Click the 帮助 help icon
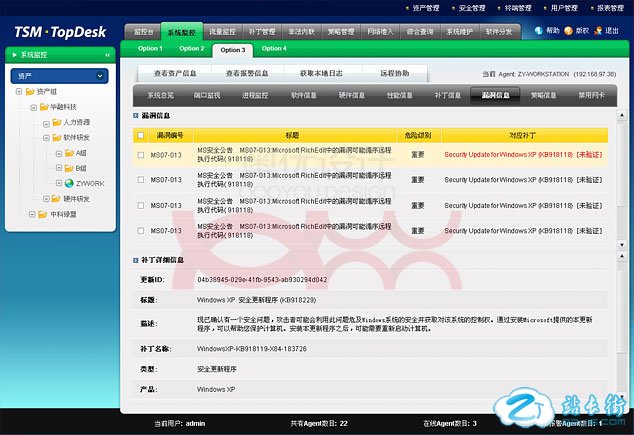Image resolution: width=634 pixels, height=435 pixels. pyautogui.click(x=539, y=31)
